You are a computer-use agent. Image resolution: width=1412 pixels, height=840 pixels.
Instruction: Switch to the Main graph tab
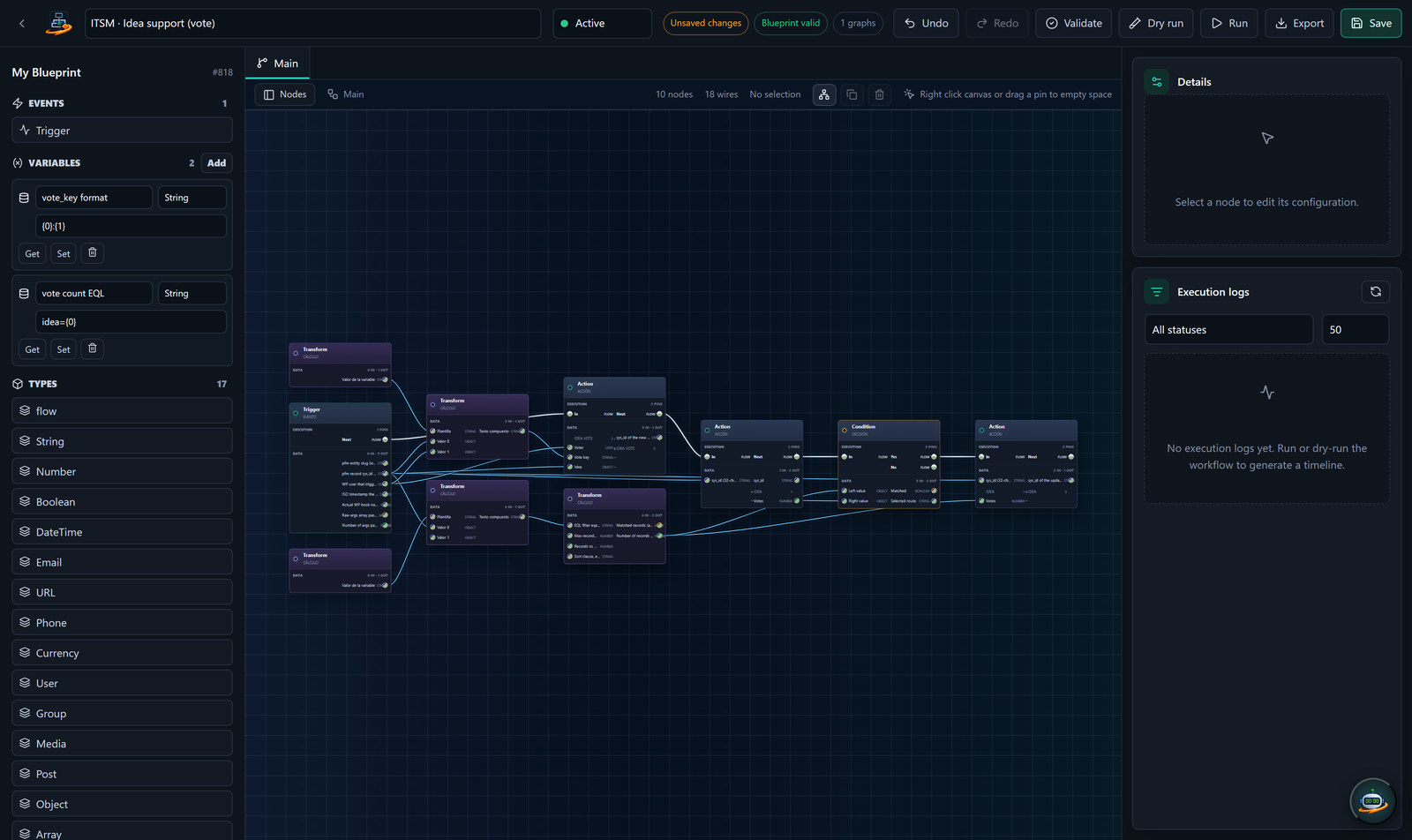pyautogui.click(x=277, y=64)
